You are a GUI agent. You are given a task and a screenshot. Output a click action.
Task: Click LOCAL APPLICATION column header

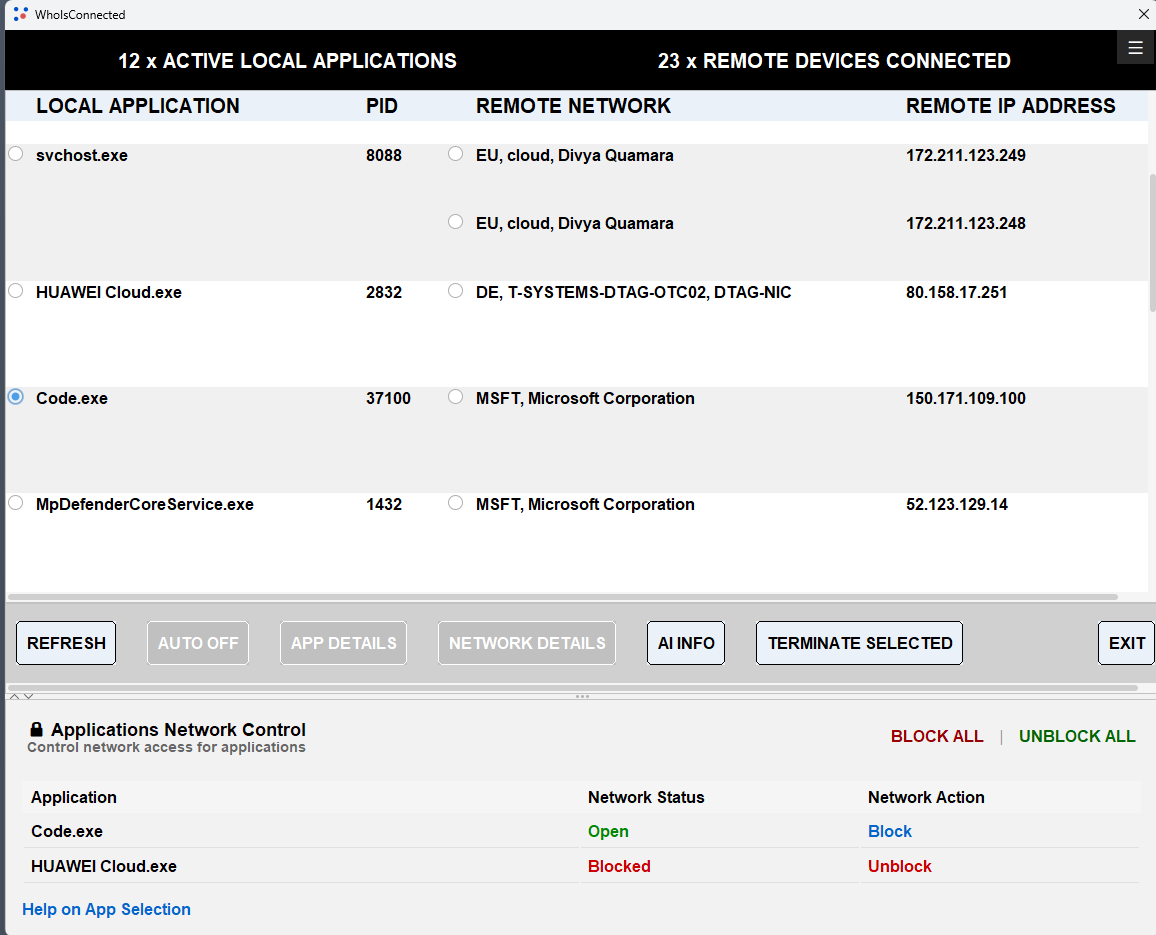point(138,105)
